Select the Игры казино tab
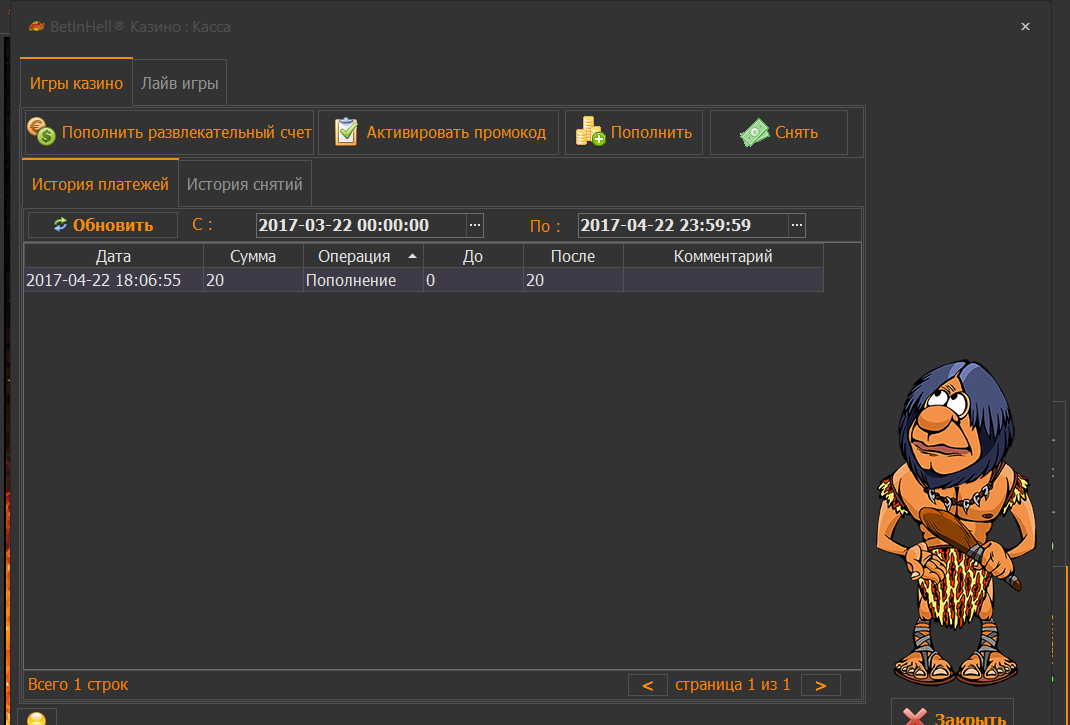The width and height of the screenshot is (1070, 725). coord(76,83)
